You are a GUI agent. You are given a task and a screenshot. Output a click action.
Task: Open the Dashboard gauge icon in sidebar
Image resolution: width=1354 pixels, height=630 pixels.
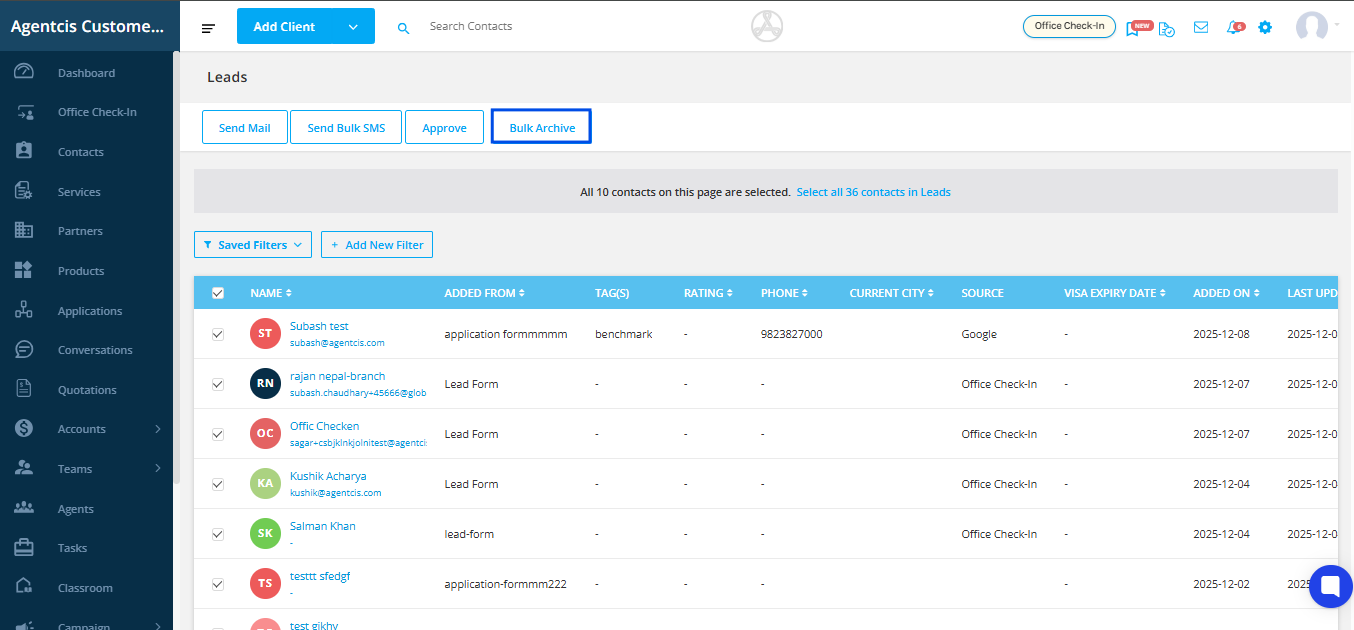(x=24, y=72)
